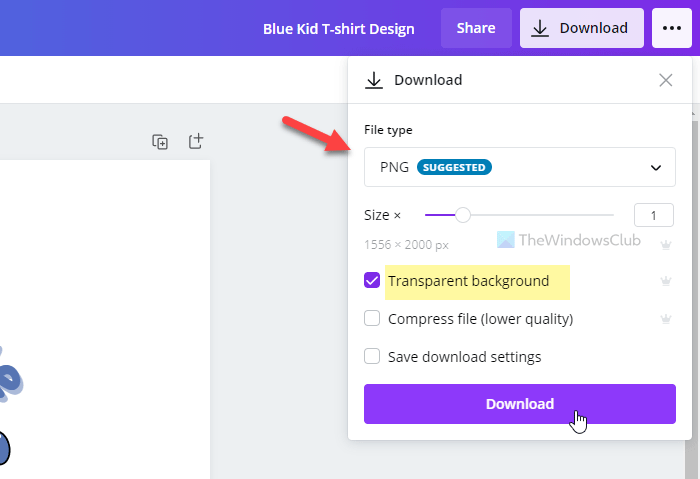700x479 pixels.
Task: Check the Save download settings box
Action: (372, 356)
